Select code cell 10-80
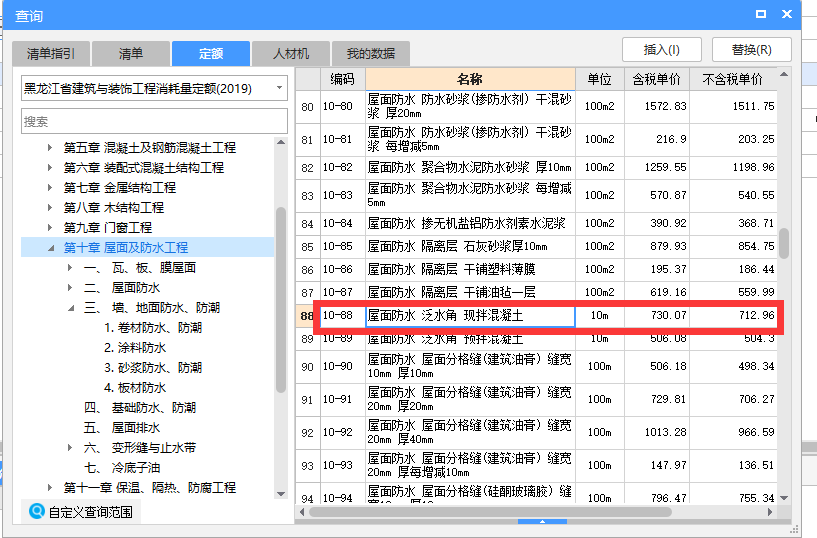Image resolution: width=817 pixels, height=538 pixels. click(x=342, y=106)
